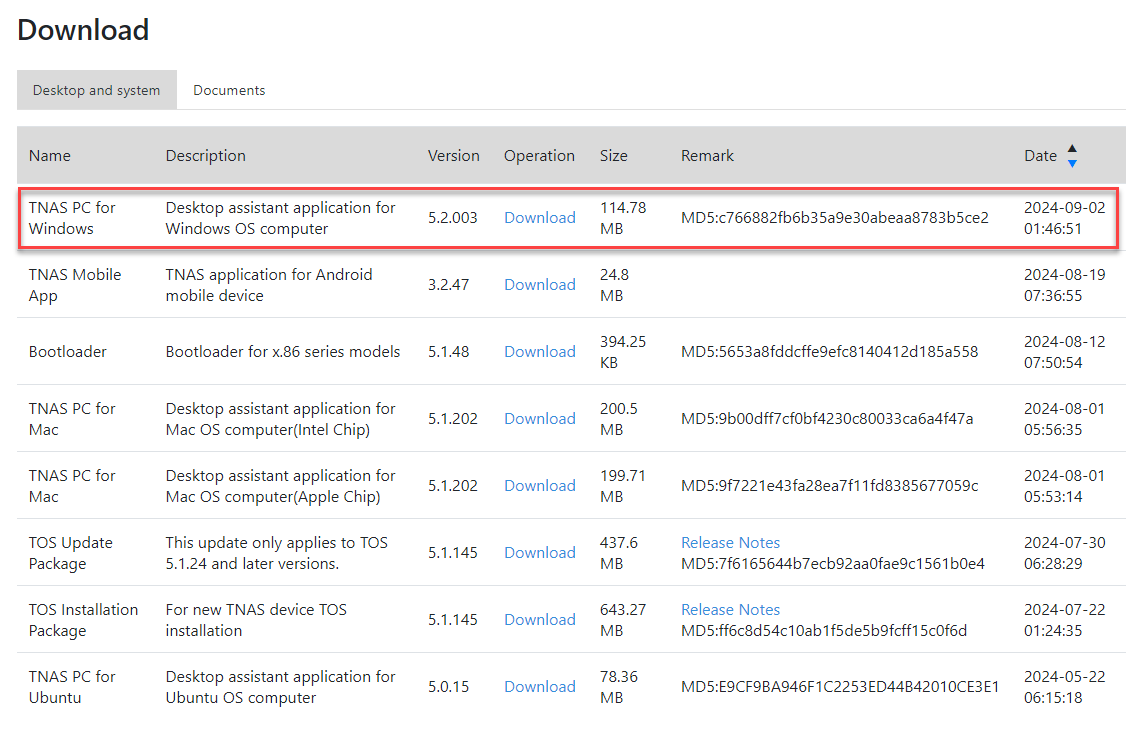The image size is (1126, 737).
Task: Click description 'For new TNAS device TOS installation'
Action: click(256, 619)
